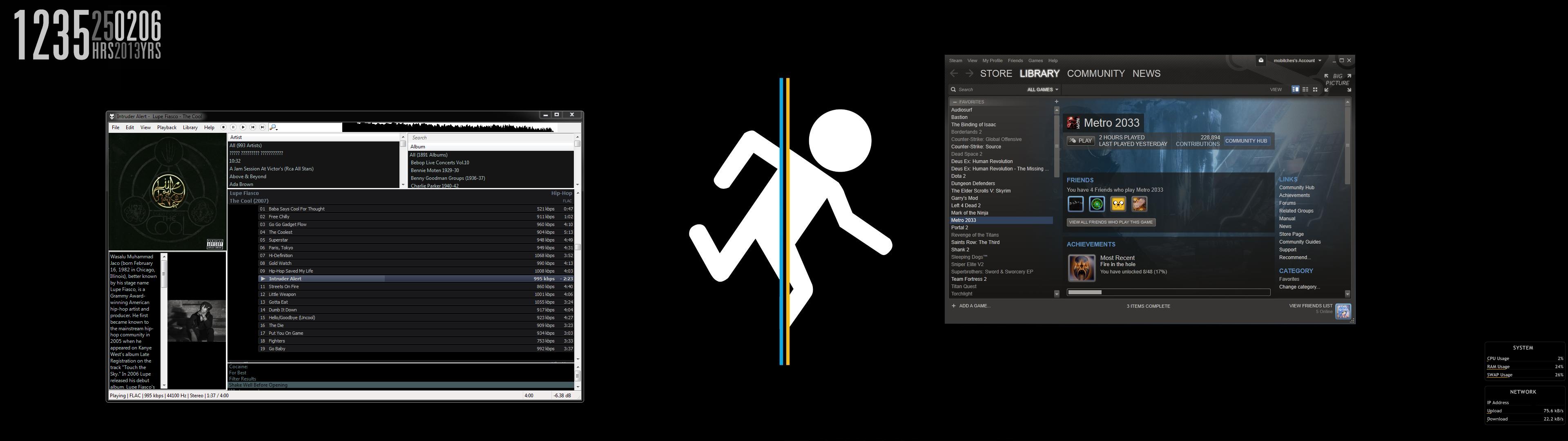Select track 'Superstar' in playlist

coord(416,240)
